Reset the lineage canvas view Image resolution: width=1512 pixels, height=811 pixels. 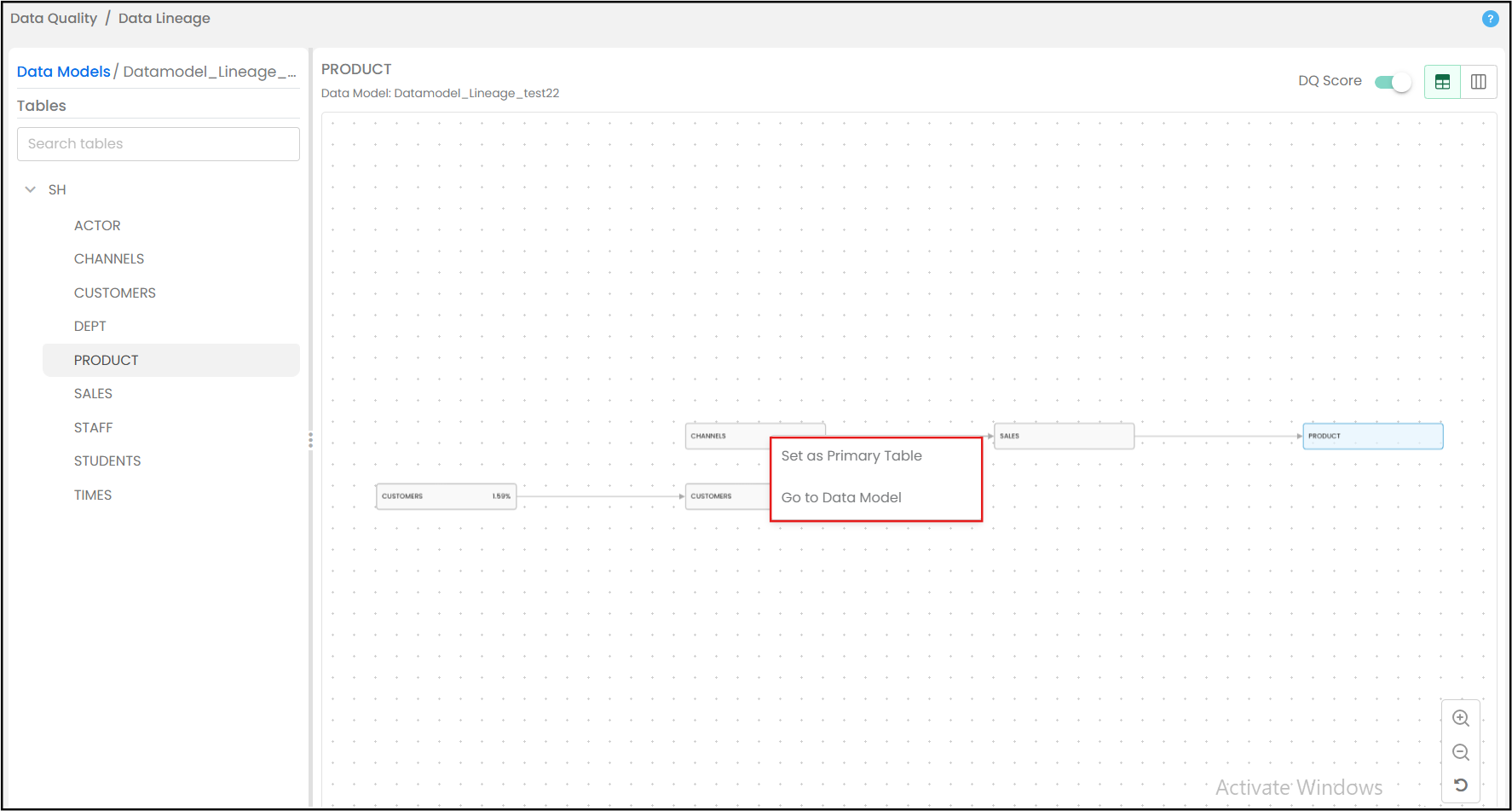click(x=1461, y=785)
